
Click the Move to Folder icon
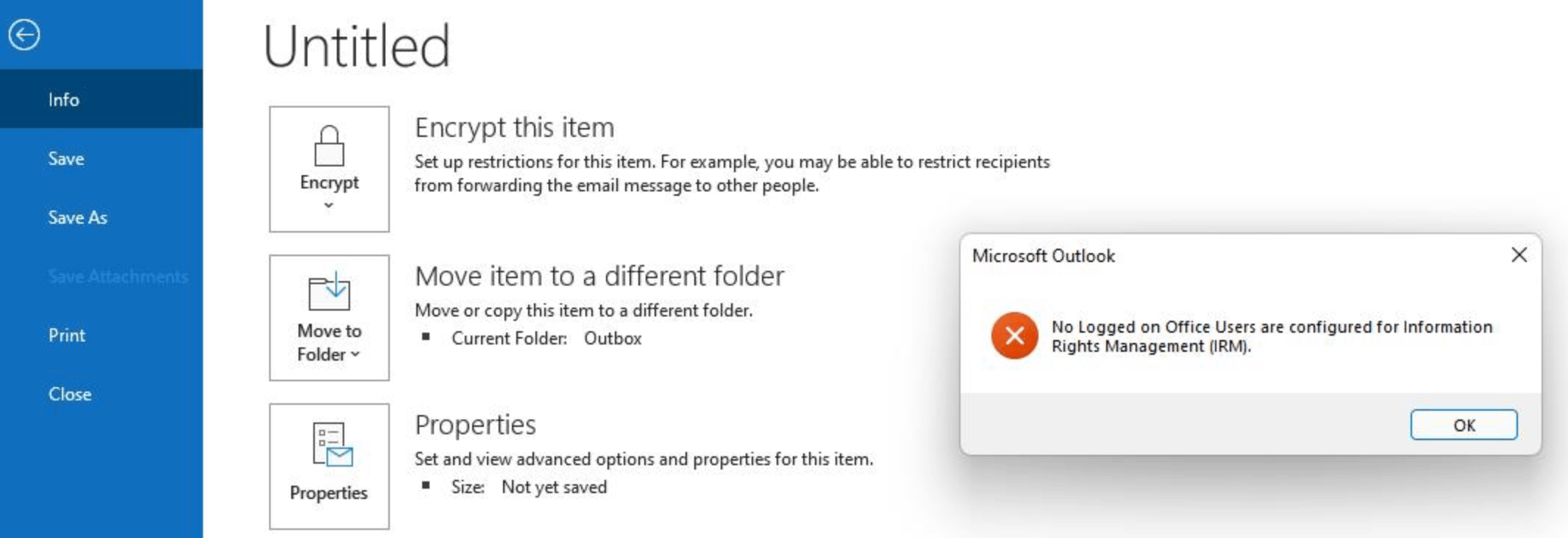pyautogui.click(x=329, y=291)
